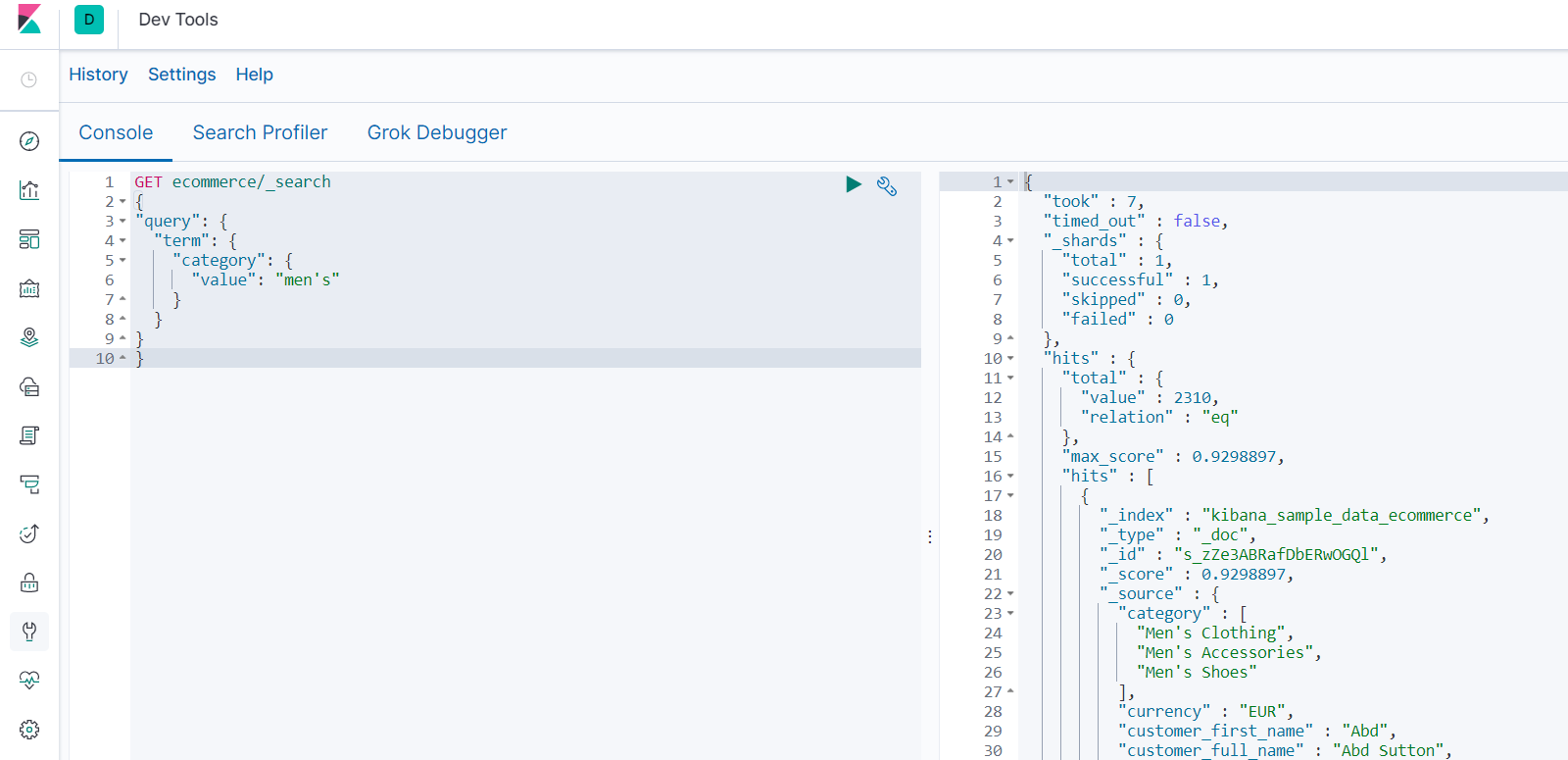Switch to Grok Debugger tab
The width and height of the screenshot is (1568, 760).
(437, 132)
